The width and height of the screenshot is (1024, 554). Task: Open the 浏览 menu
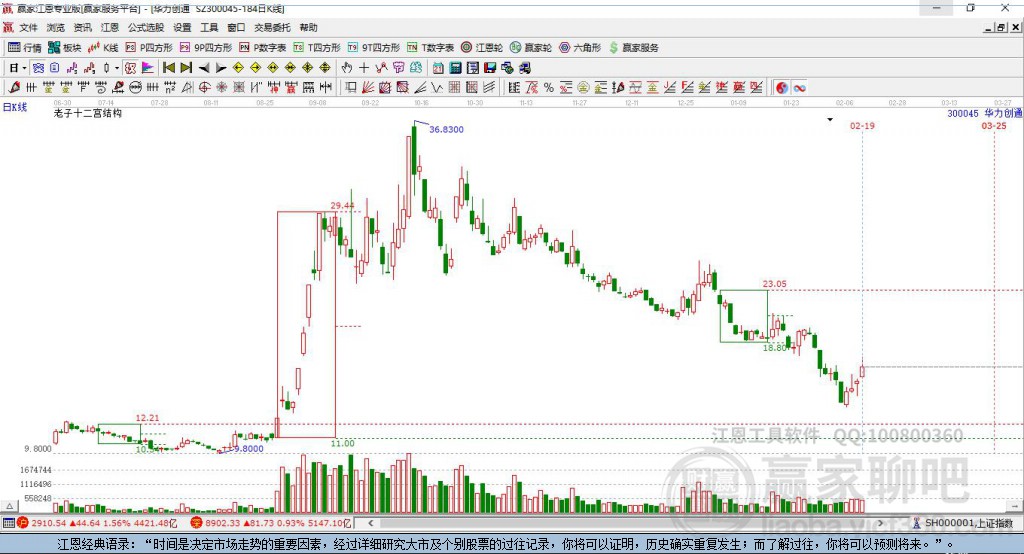[56, 27]
